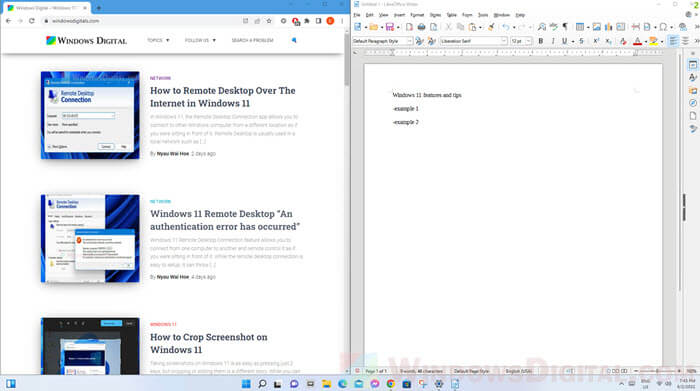Click the Paste clipboard icon in Writer
This screenshot has width=700, height=391.
pyautogui.click(x=472, y=27)
